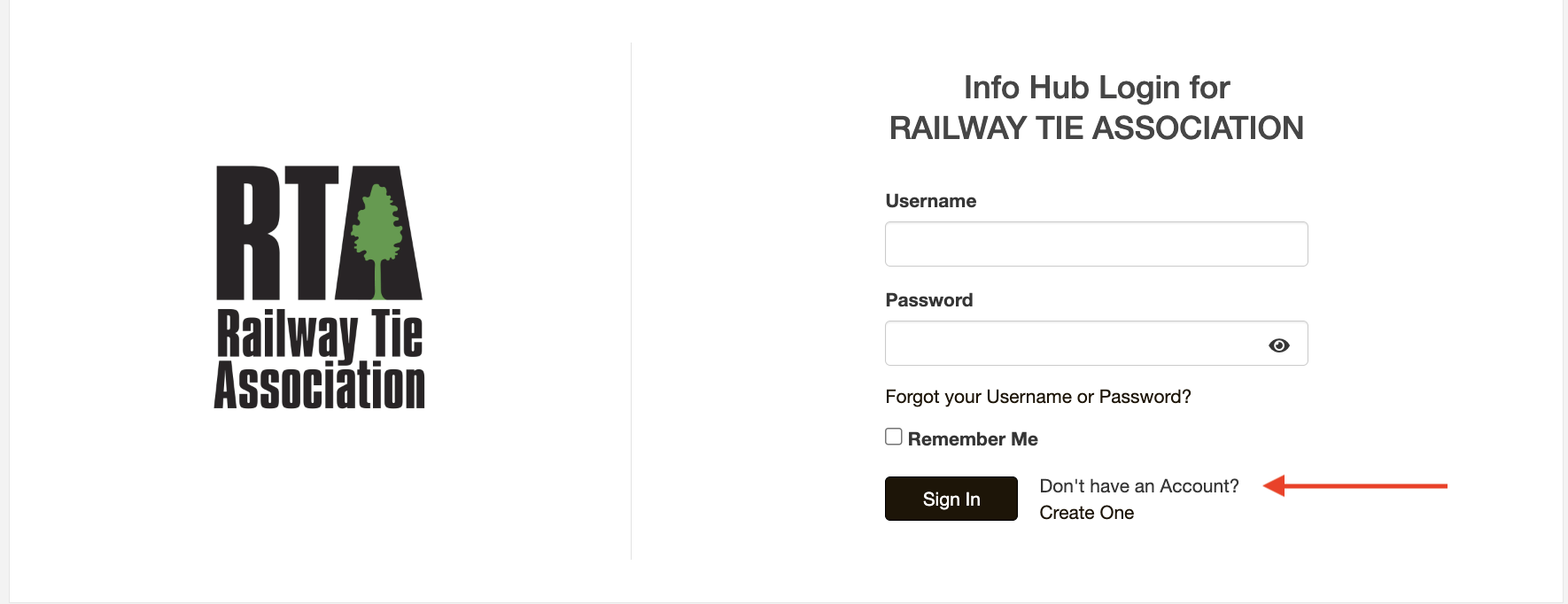Follow the Create One link

pos(1086,513)
